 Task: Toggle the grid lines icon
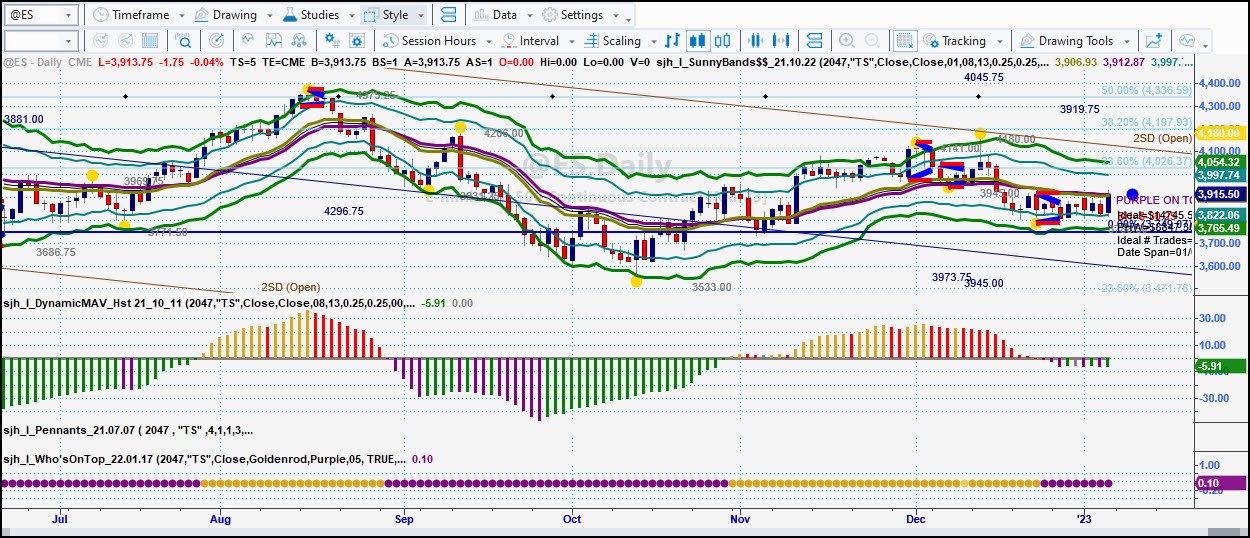(905, 41)
